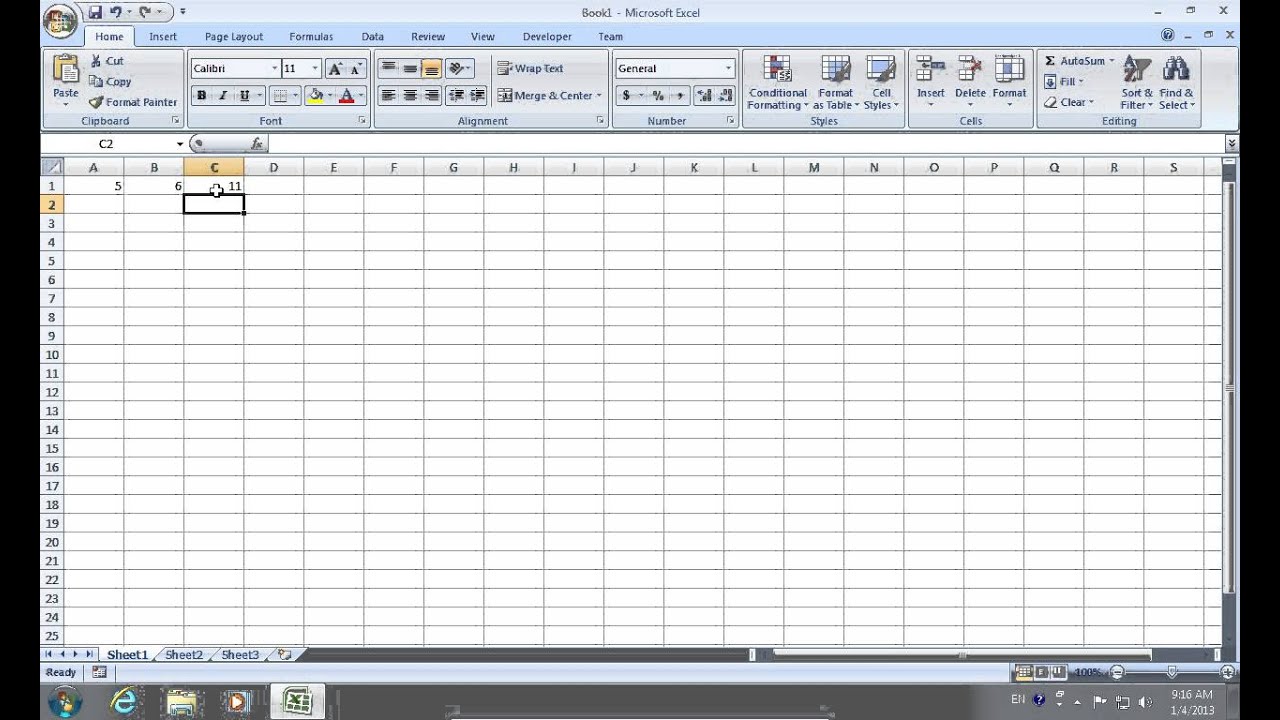This screenshot has width=1280, height=720.
Task: Open the Sort & Filter tool
Action: [1136, 82]
